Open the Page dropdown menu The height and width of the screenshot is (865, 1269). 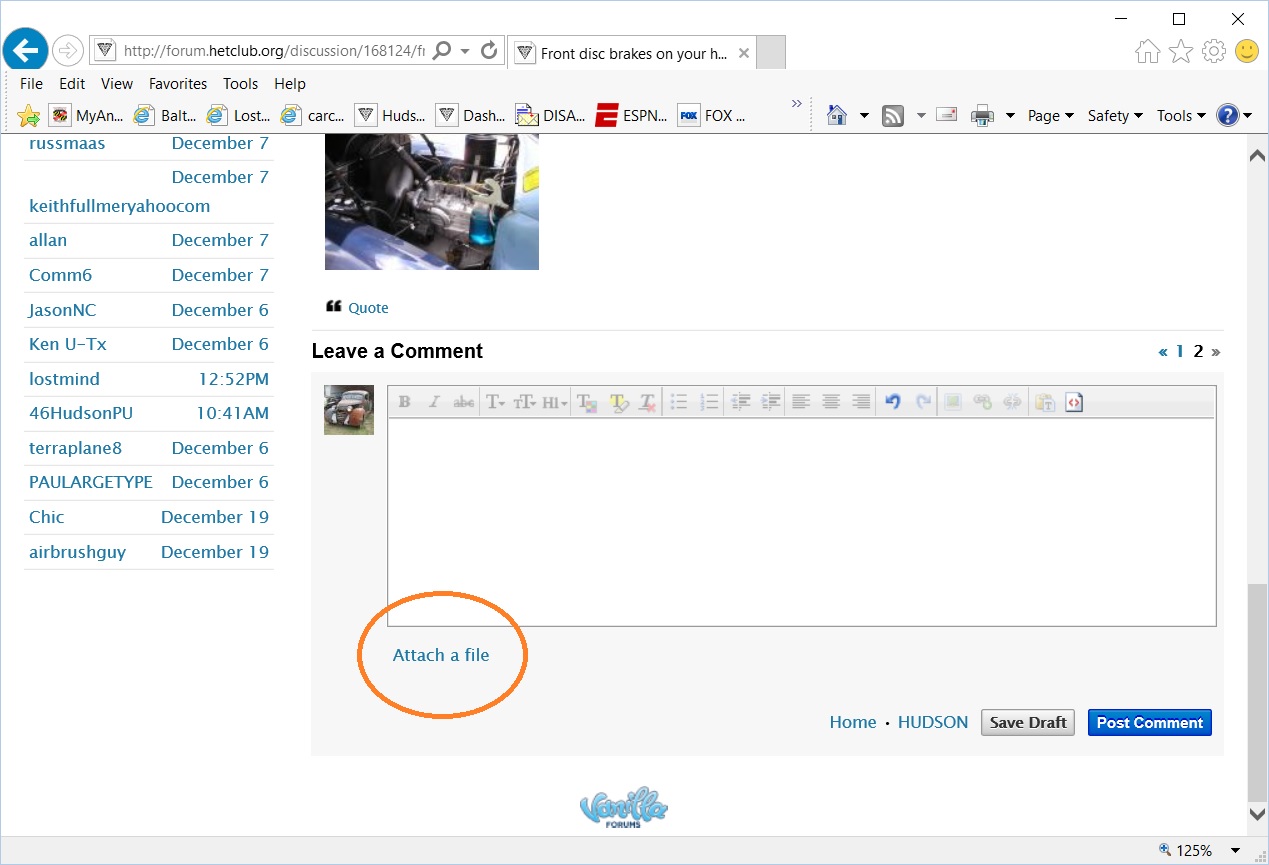(1050, 116)
